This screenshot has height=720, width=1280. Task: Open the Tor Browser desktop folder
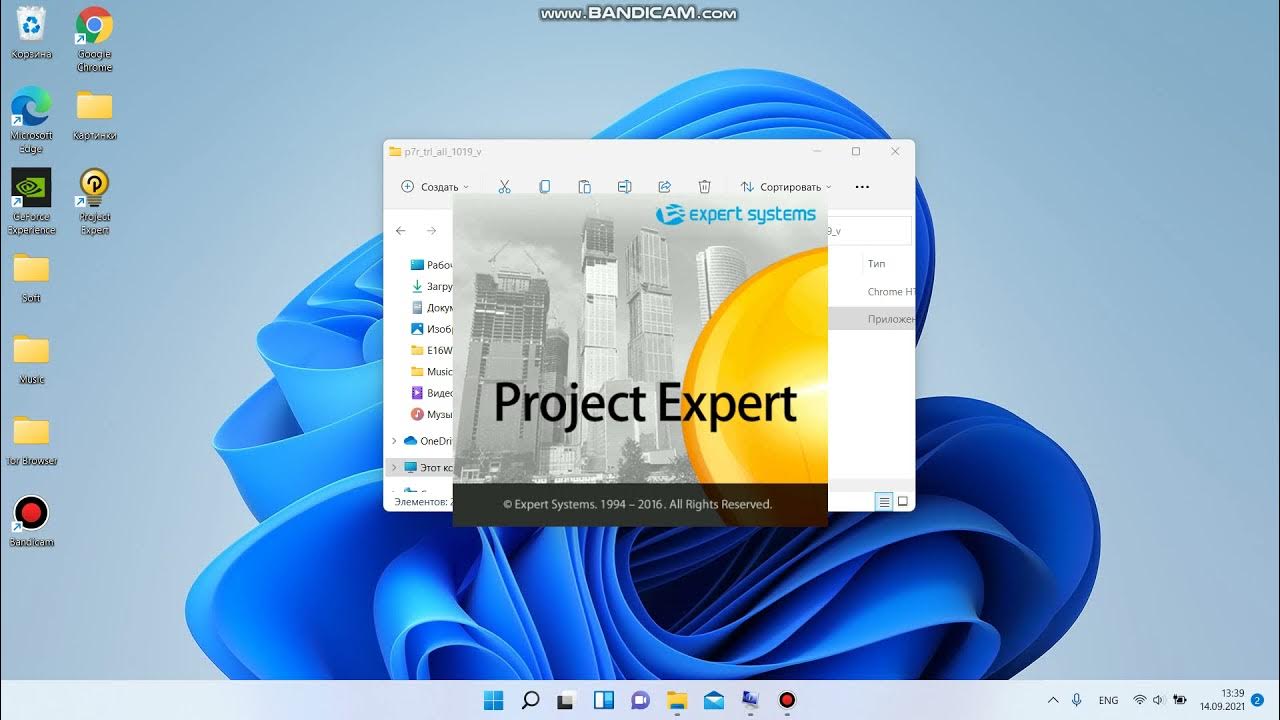click(x=31, y=441)
